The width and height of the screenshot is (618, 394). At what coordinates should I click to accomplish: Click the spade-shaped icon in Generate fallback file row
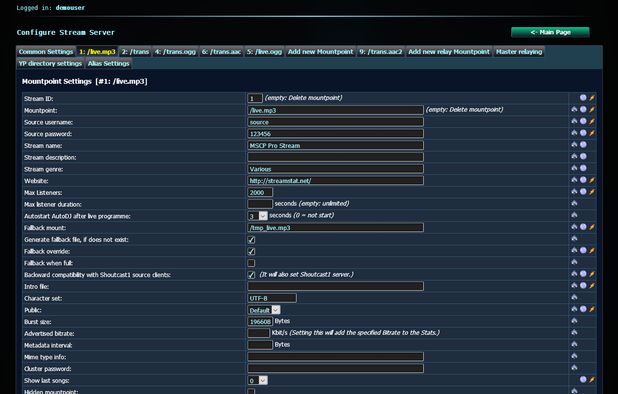coord(574,238)
